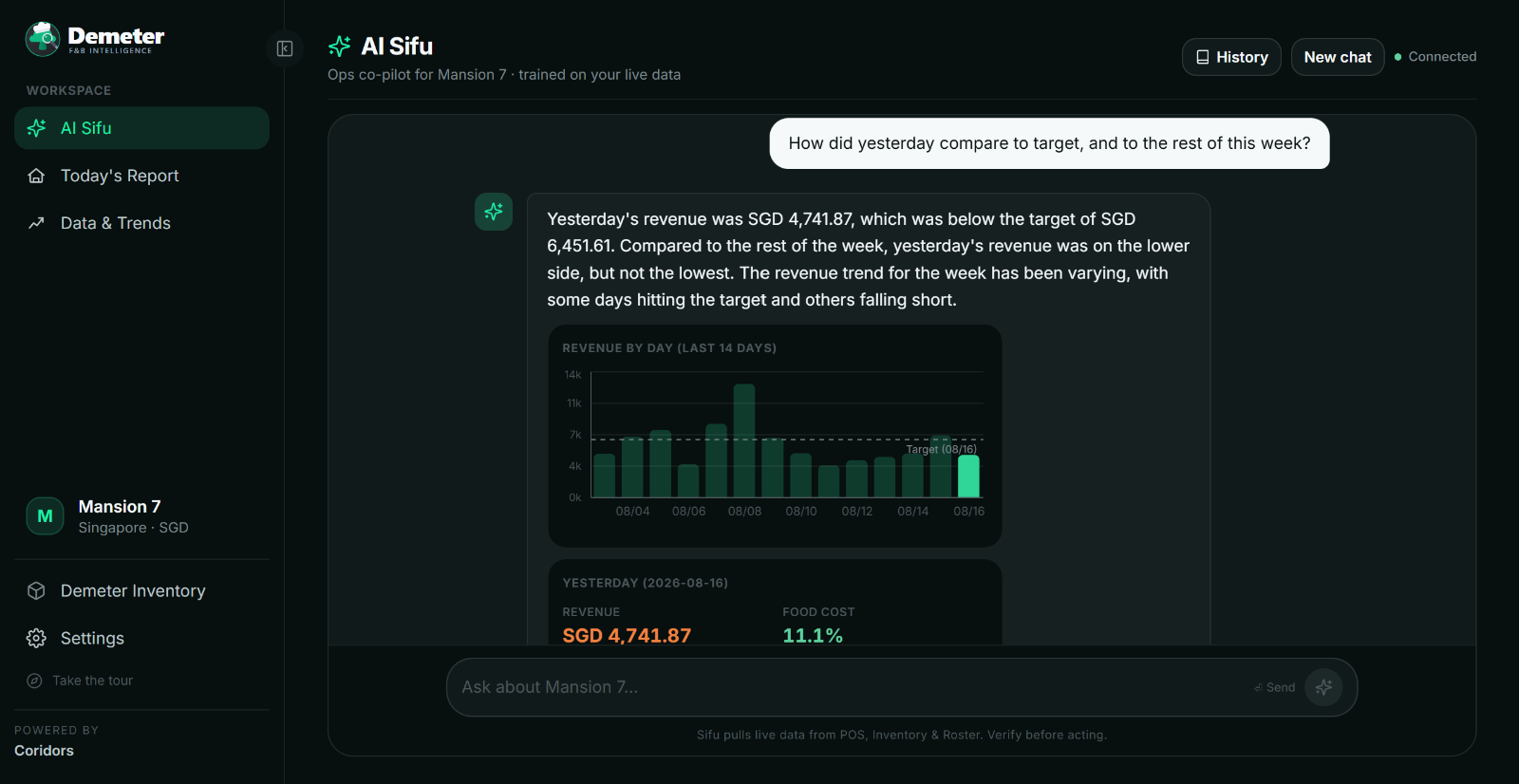
Task: Click the assistant avatar icon beside the reply
Action: [x=494, y=212]
